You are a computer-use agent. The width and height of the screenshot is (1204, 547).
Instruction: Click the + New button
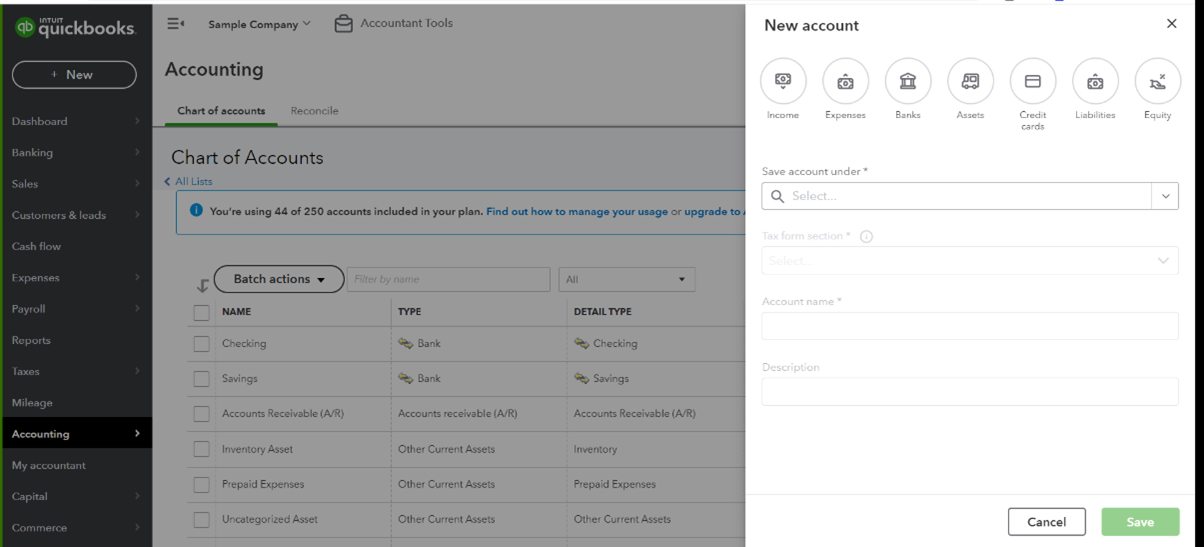coord(74,75)
